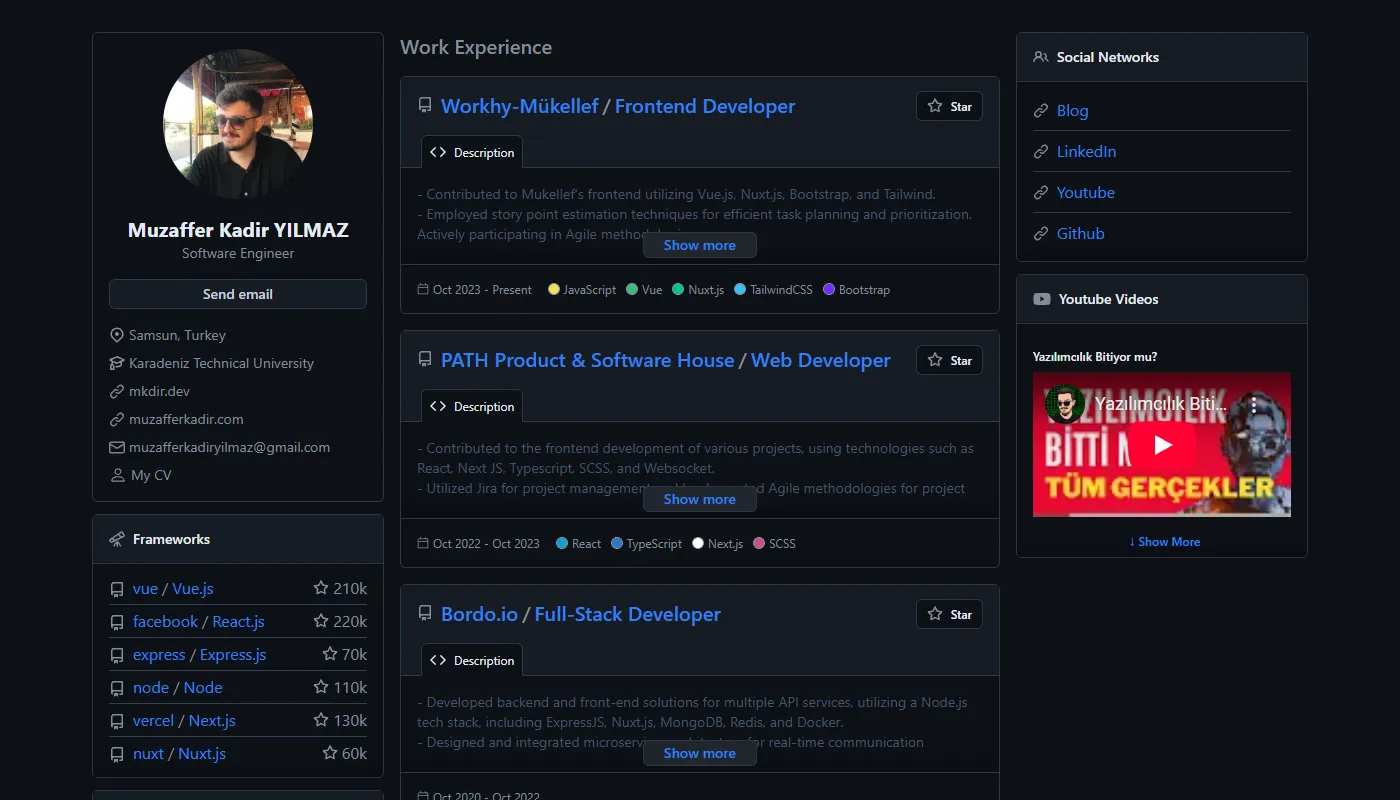Open the vue / Vue.js repository link
Screen dimensions: 1400x800
(x=173, y=589)
